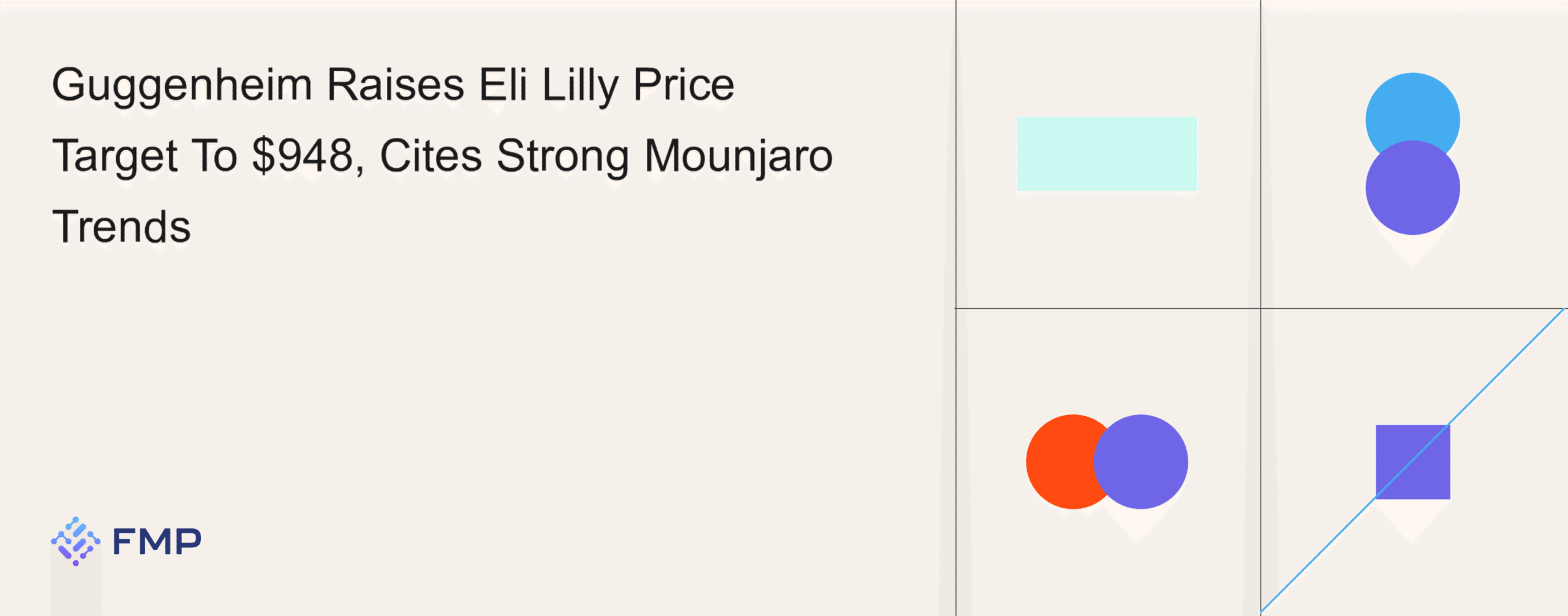Click the orange circle shape
The width and height of the screenshot is (1568, 616).
click(1058, 462)
